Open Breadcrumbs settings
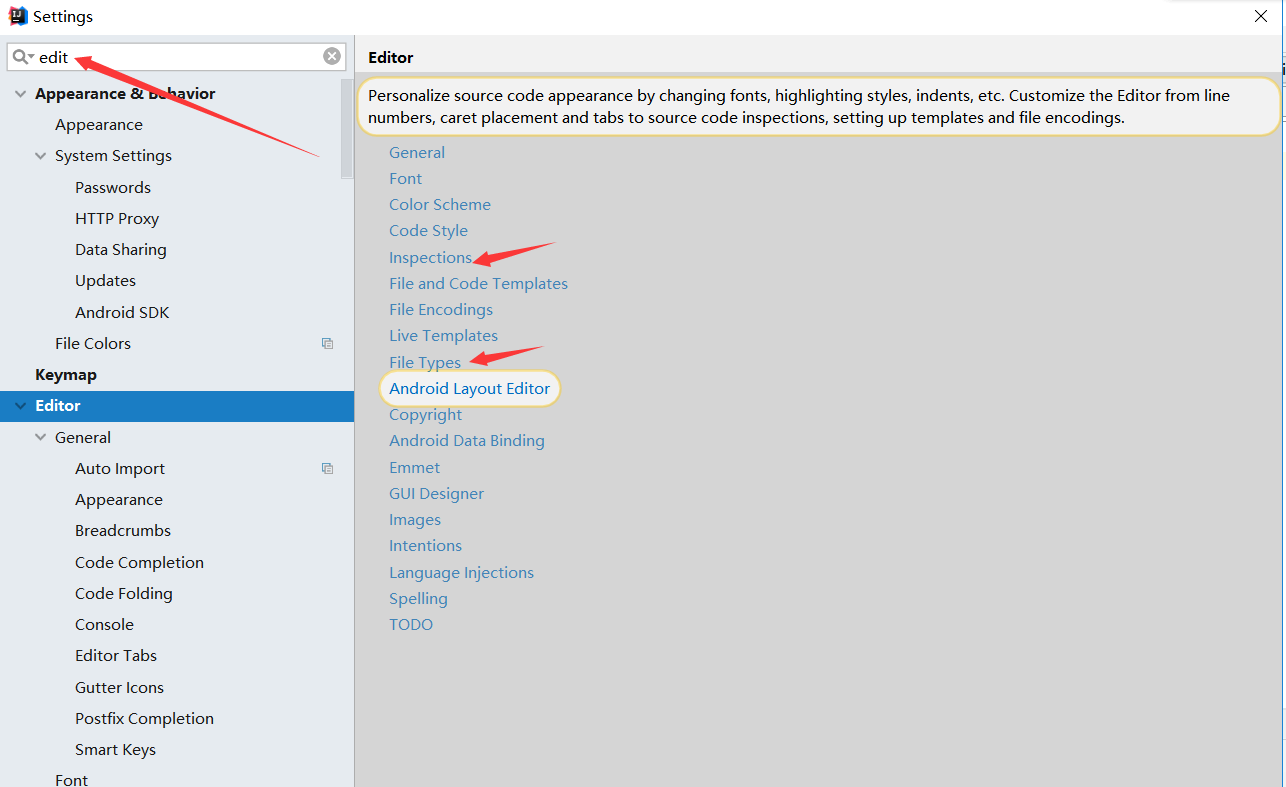 coord(123,531)
